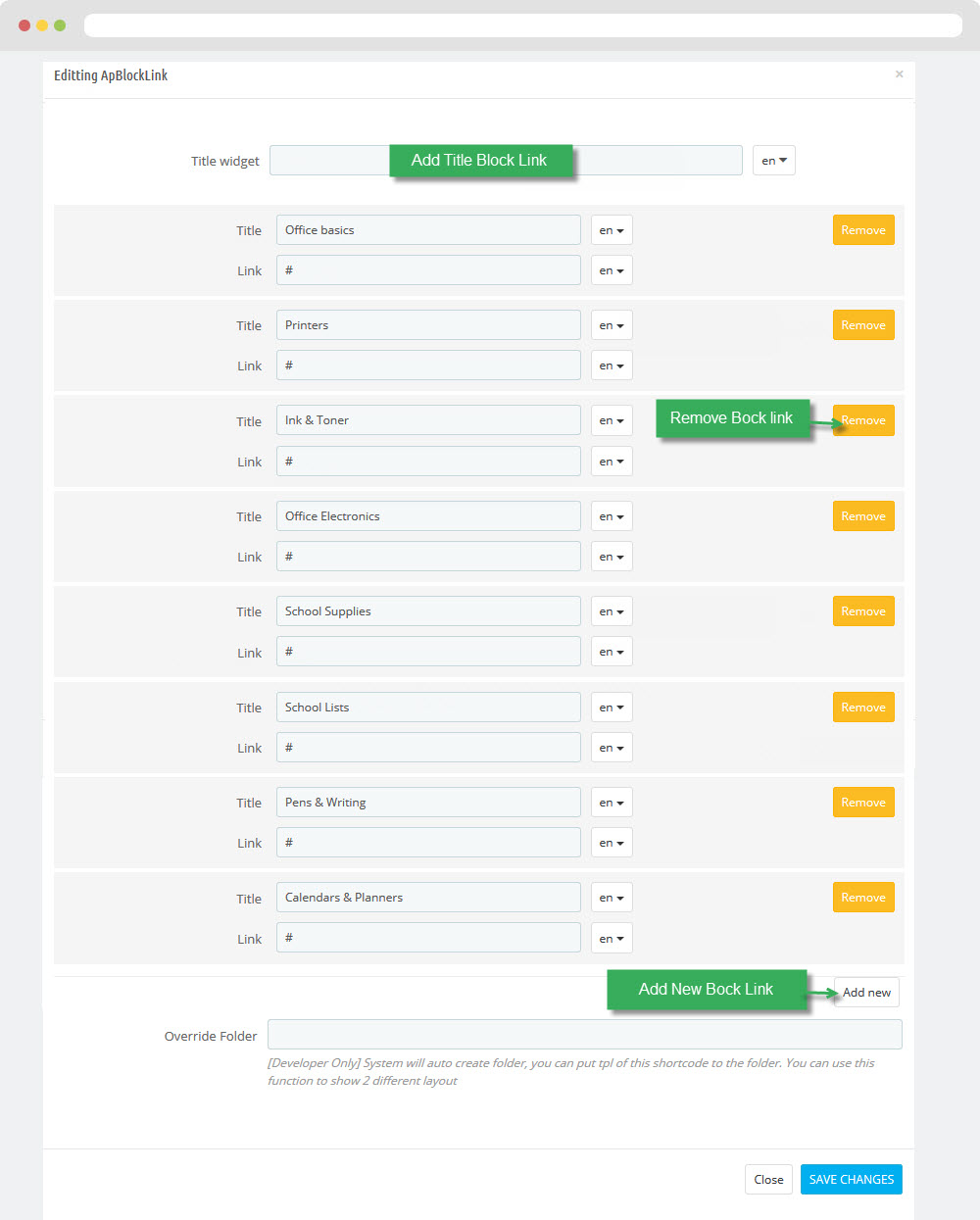Edit the School Supplies title field
This screenshot has width=980, height=1220.
pyautogui.click(x=428, y=611)
